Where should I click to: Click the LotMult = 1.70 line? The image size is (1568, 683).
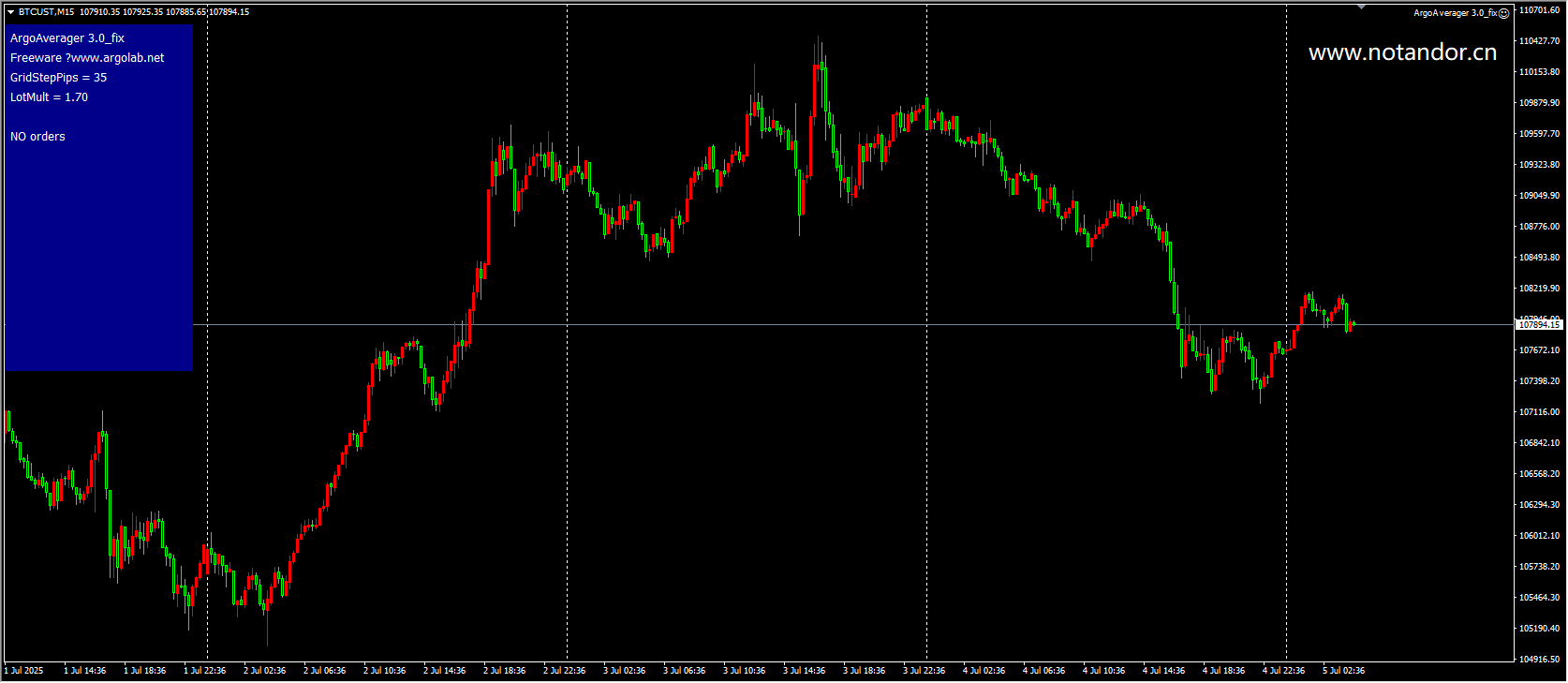pyautogui.click(x=49, y=97)
